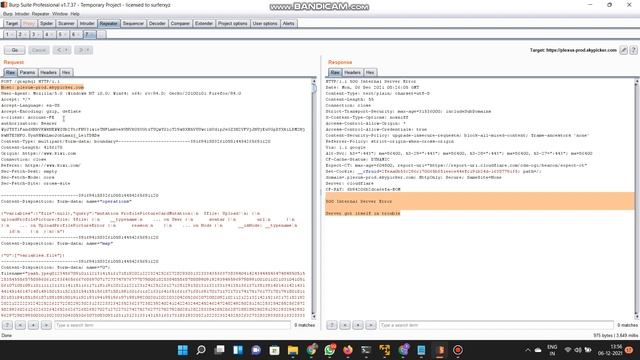This screenshot has width=640, height=360.
Task: Open the Burp menu
Action: [8, 14]
